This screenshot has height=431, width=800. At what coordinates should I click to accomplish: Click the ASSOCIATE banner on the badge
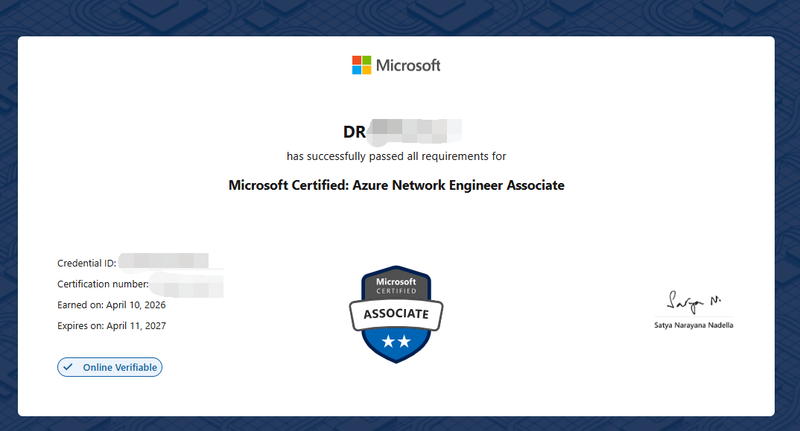[395, 313]
